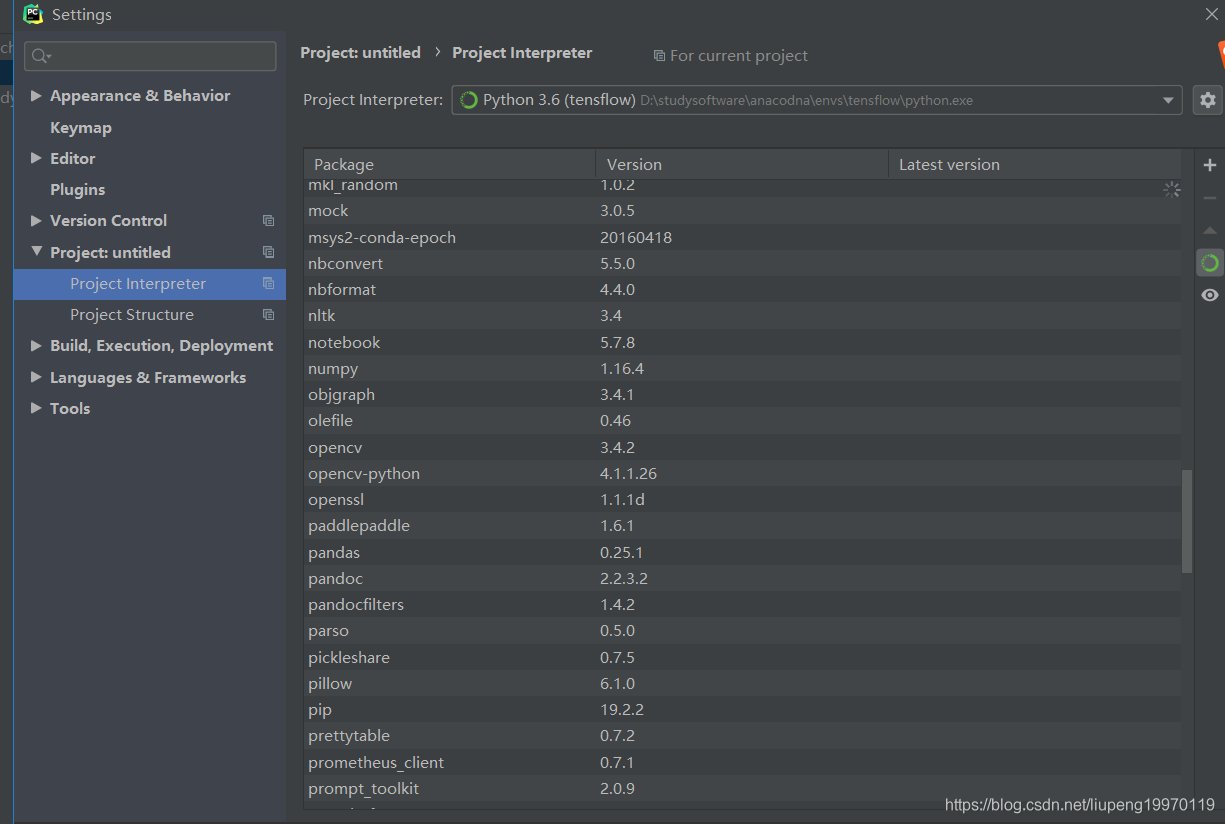Sort by the Version column header
The height and width of the screenshot is (824, 1225).
pyautogui.click(x=742, y=165)
